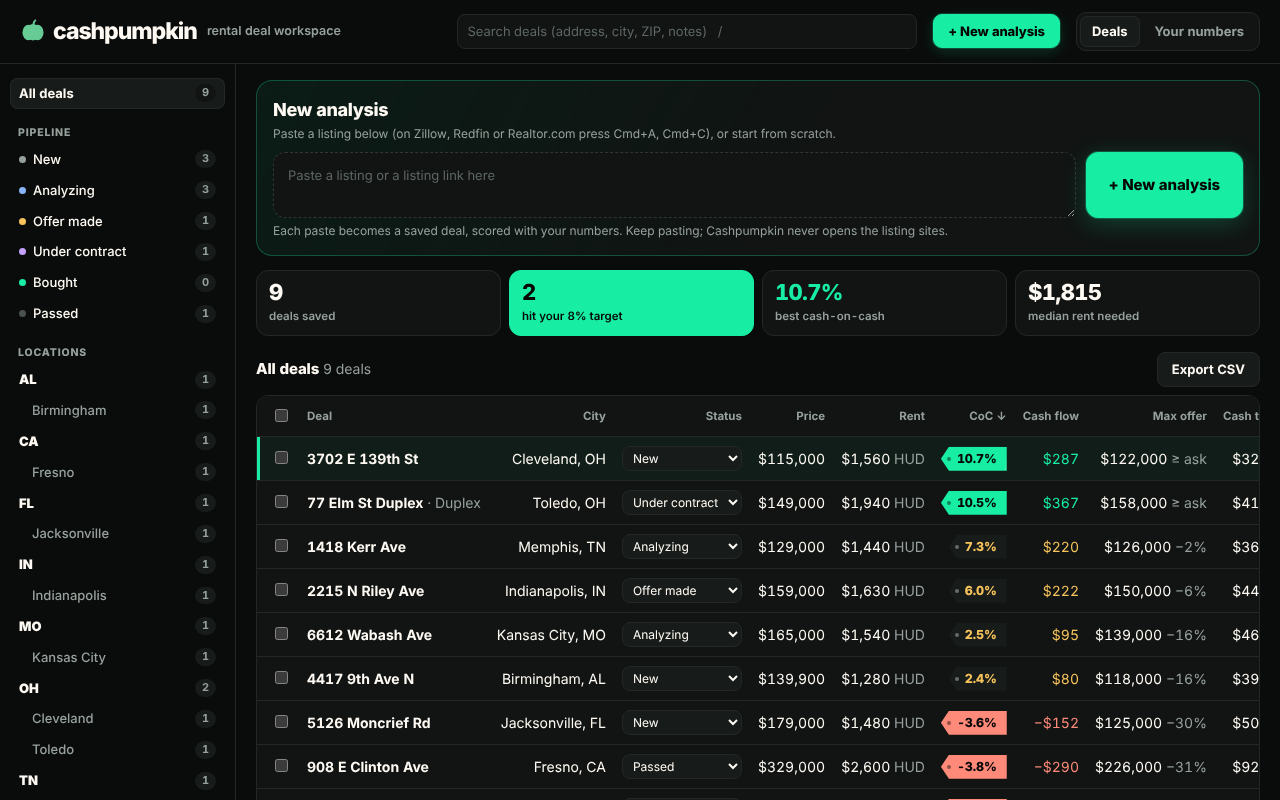This screenshot has height=800, width=1280.
Task: Filter locations by Birmingham
Action: [x=117, y=410]
